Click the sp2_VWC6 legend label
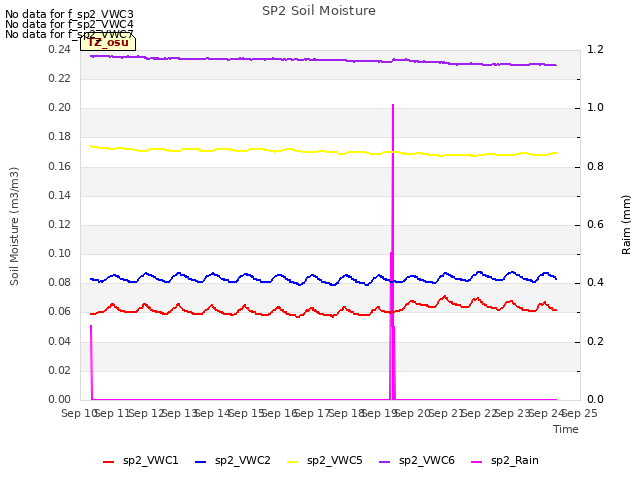Screen dimensions: 640x480 (x=427, y=460)
